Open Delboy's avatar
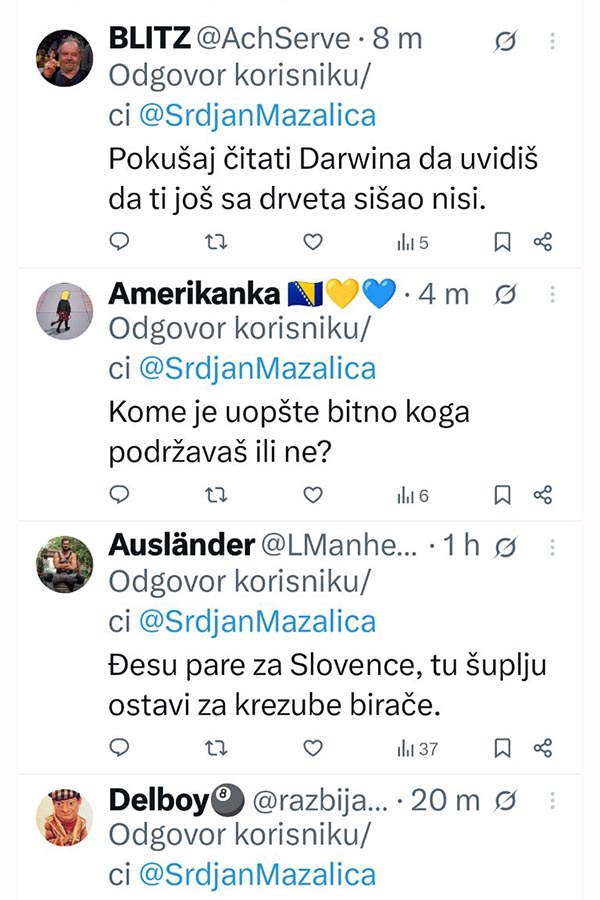 (64, 817)
